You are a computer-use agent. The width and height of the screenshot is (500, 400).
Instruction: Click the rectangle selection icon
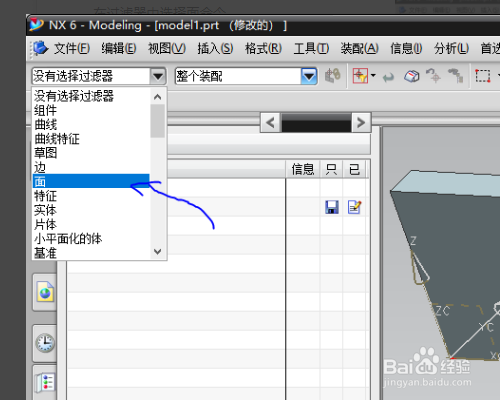[x=483, y=76]
